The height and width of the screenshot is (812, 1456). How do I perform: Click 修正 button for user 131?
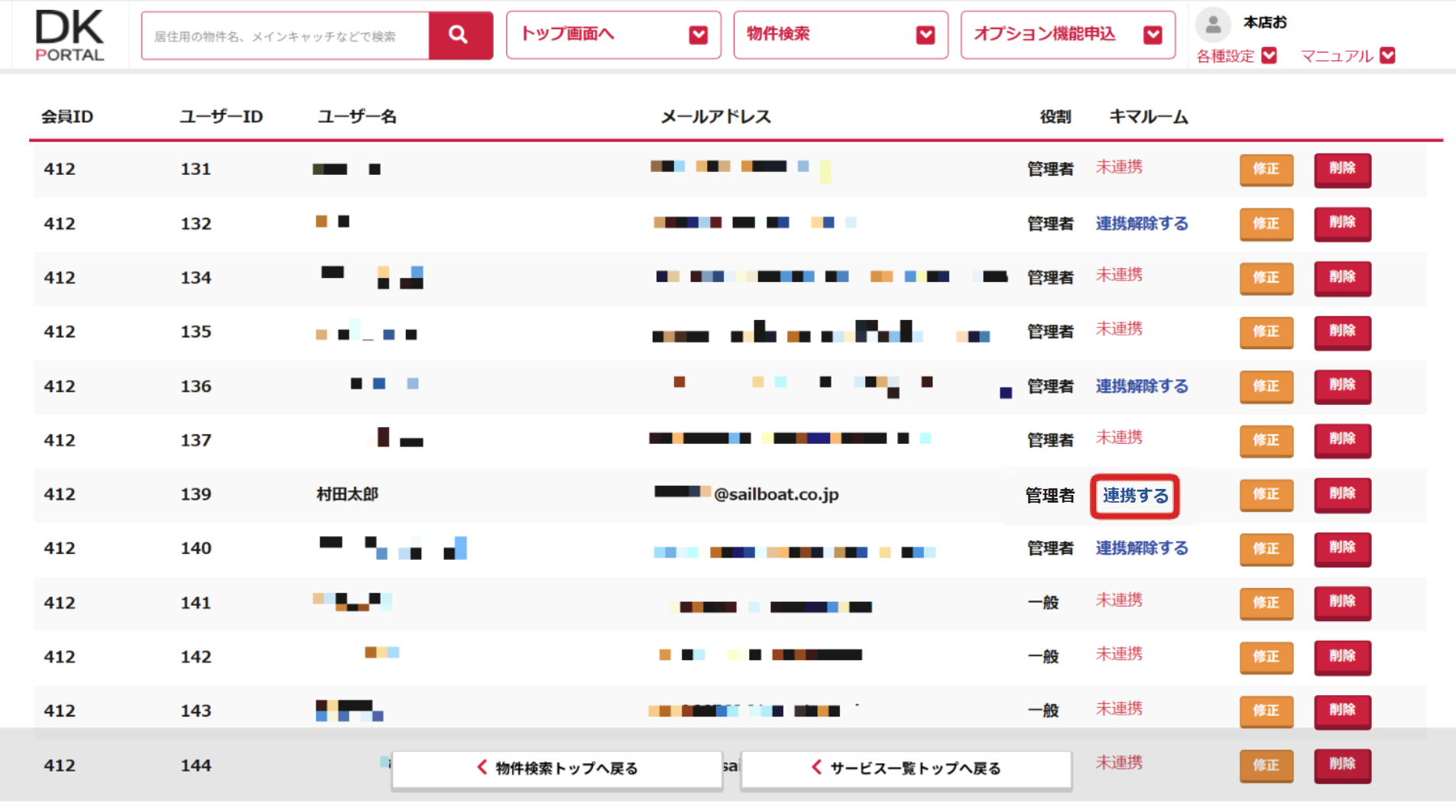coord(1266,169)
